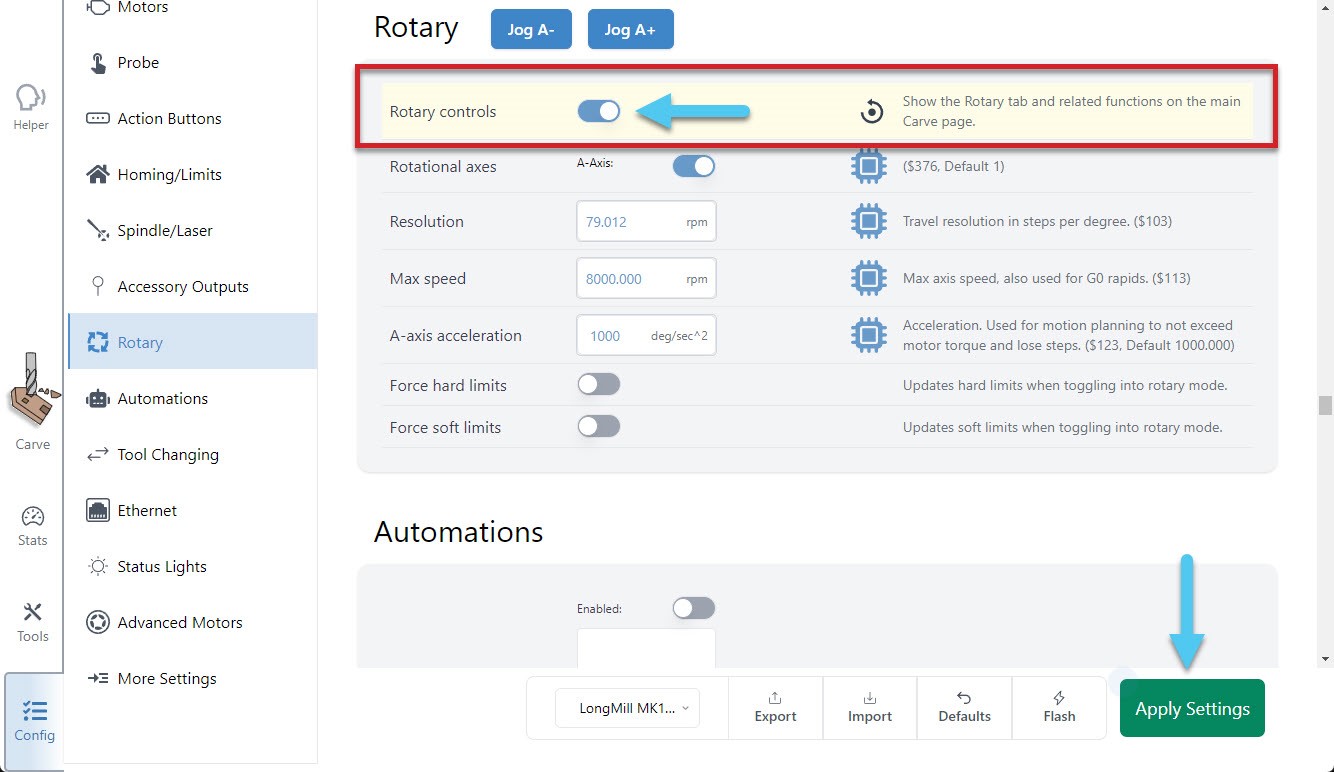Click the Flash firmware icon button
Screen dimensions: 1334x772
click(1059, 707)
